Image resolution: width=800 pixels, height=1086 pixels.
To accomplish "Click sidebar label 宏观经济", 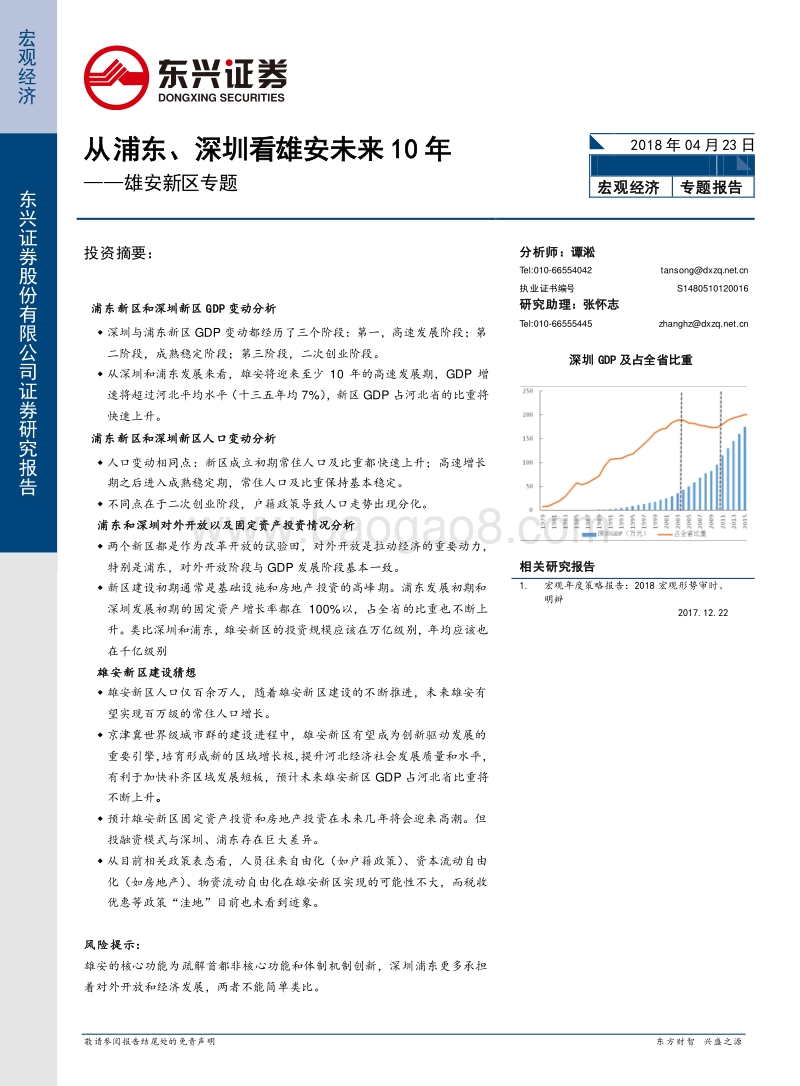I will [27, 66].
